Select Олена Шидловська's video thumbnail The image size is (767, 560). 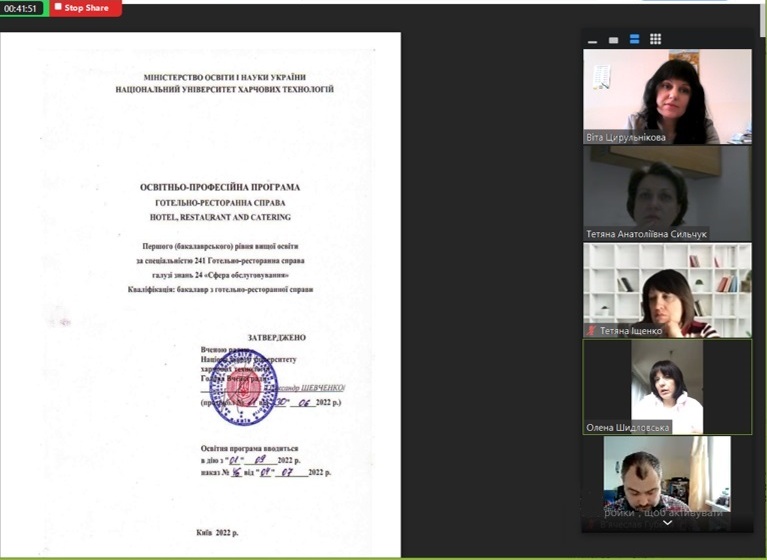(x=667, y=387)
